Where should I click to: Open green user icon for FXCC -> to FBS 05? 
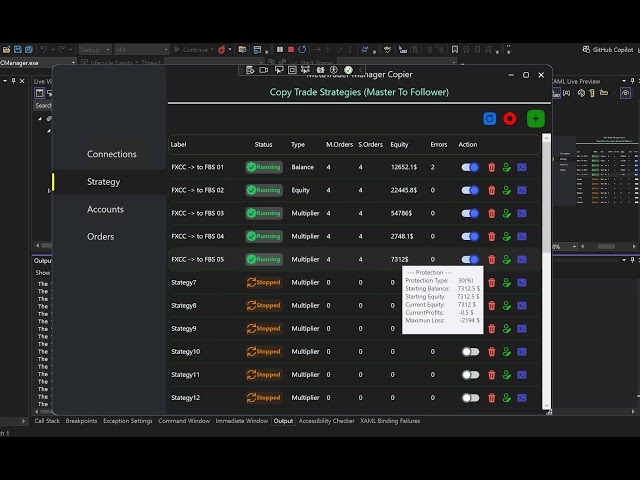point(507,260)
